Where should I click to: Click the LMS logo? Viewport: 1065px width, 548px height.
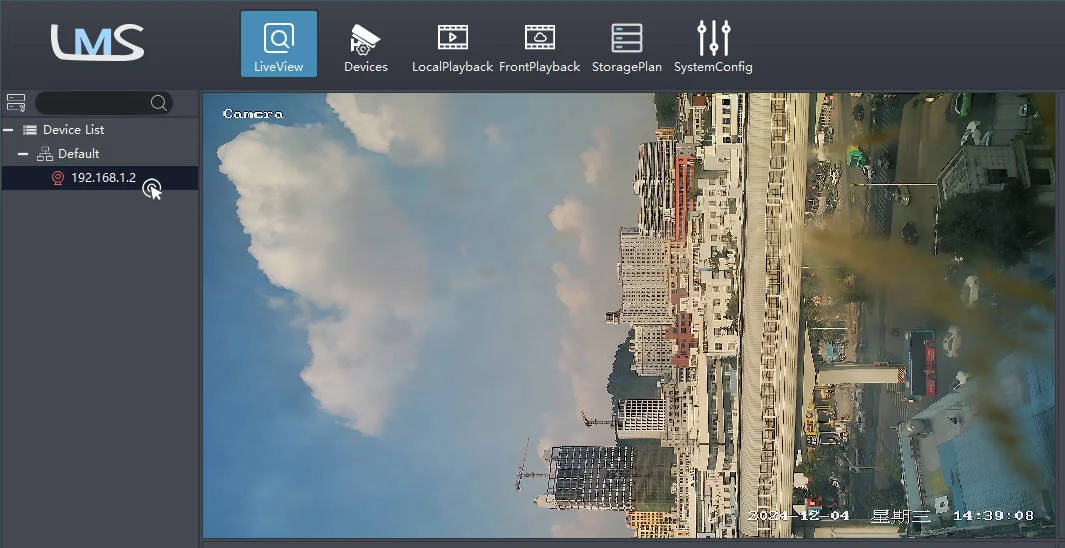(x=97, y=42)
